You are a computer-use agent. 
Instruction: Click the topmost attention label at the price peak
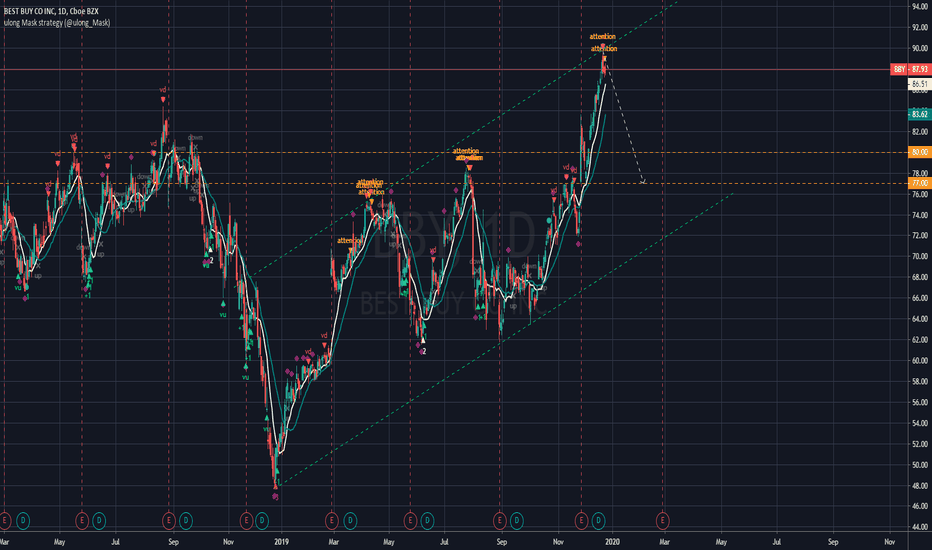coord(602,37)
